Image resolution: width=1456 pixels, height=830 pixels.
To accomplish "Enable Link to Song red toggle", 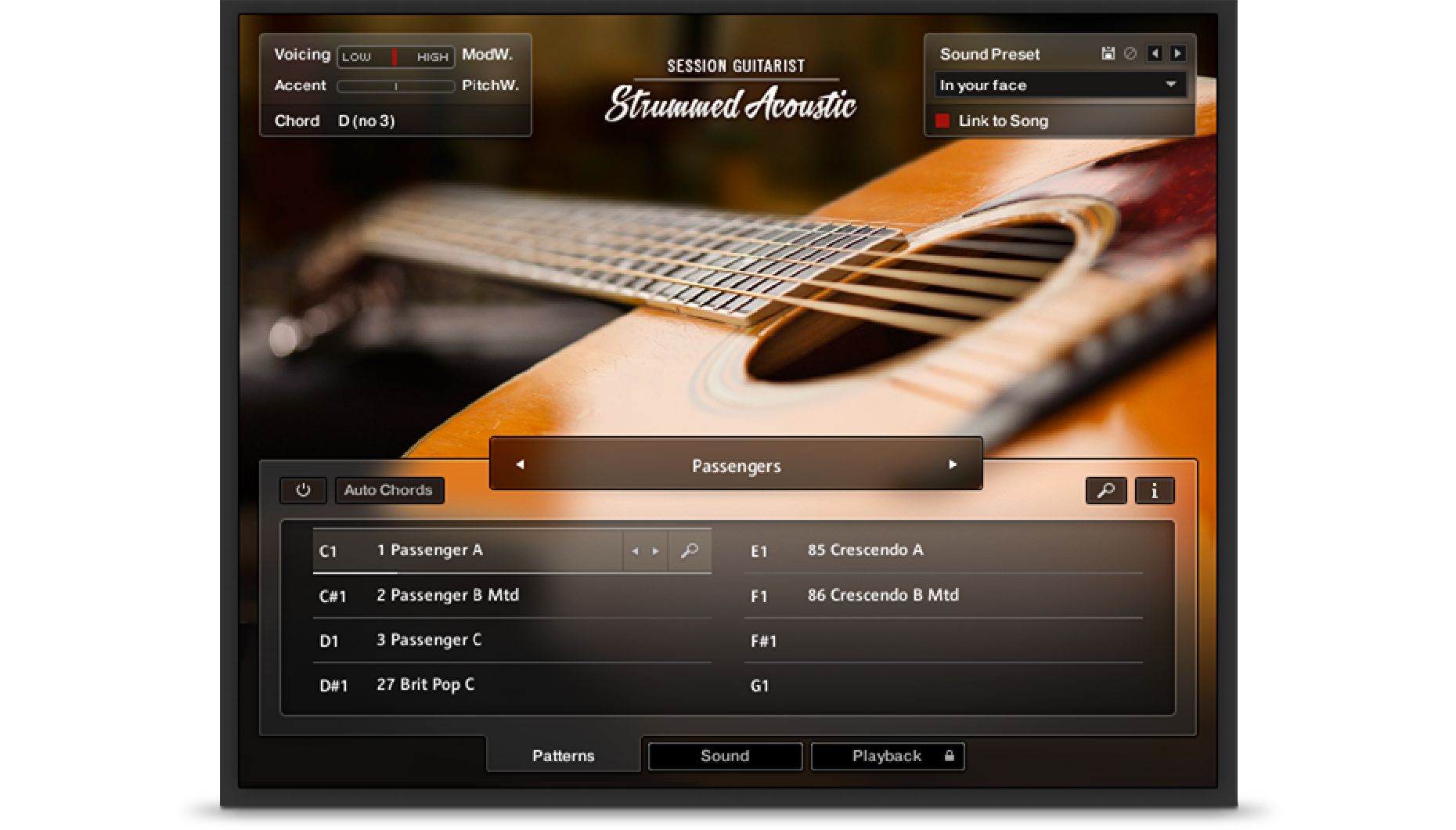I will [942, 121].
